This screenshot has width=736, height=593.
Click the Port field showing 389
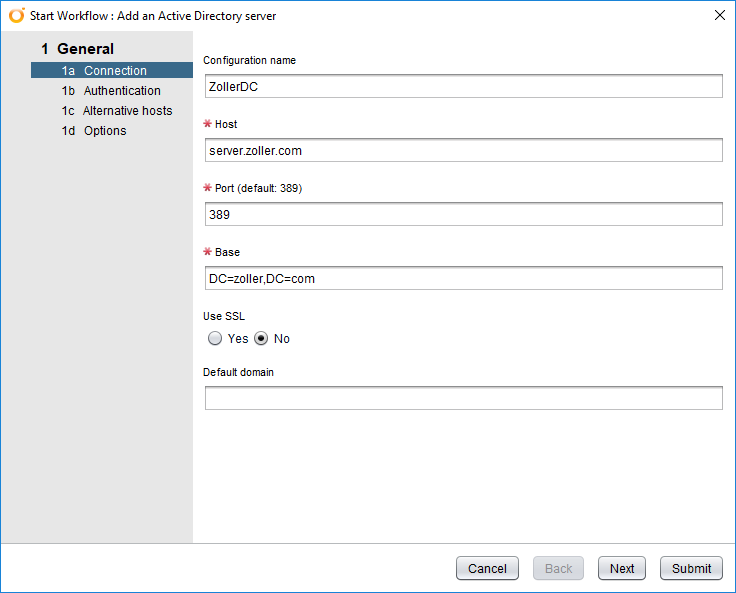point(462,215)
